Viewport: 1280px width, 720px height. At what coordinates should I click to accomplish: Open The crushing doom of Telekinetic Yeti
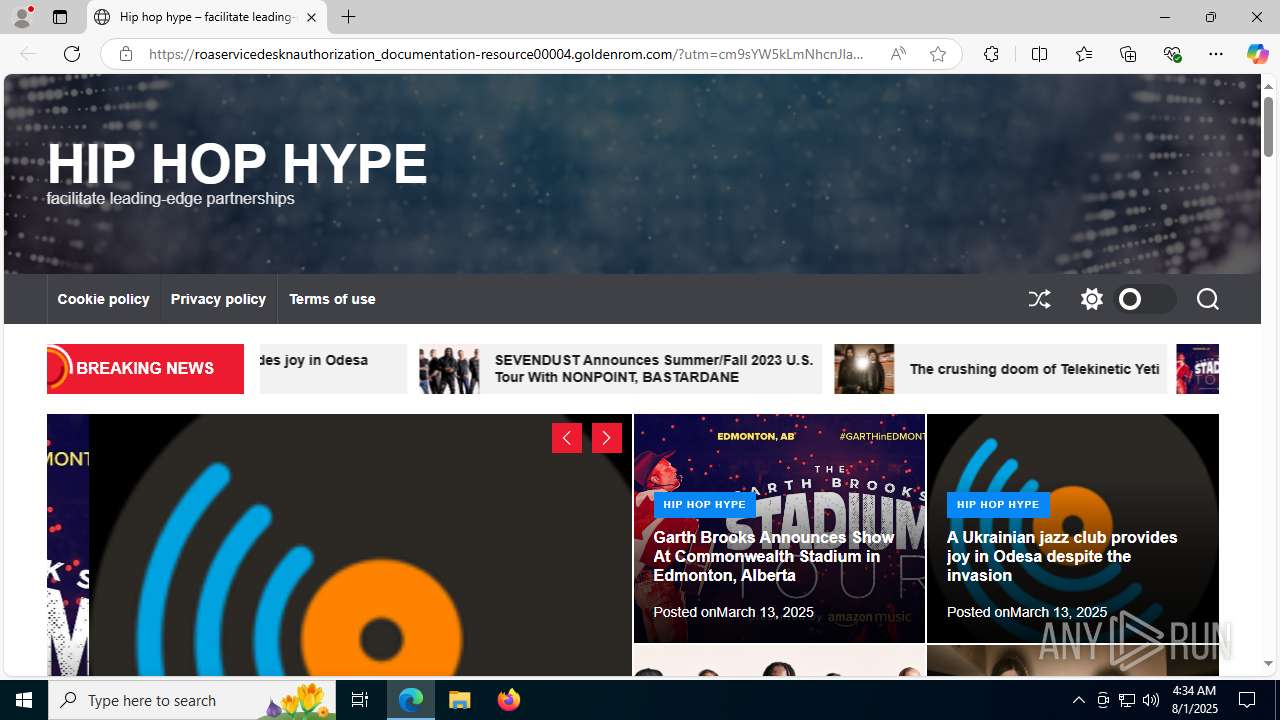coord(1034,369)
